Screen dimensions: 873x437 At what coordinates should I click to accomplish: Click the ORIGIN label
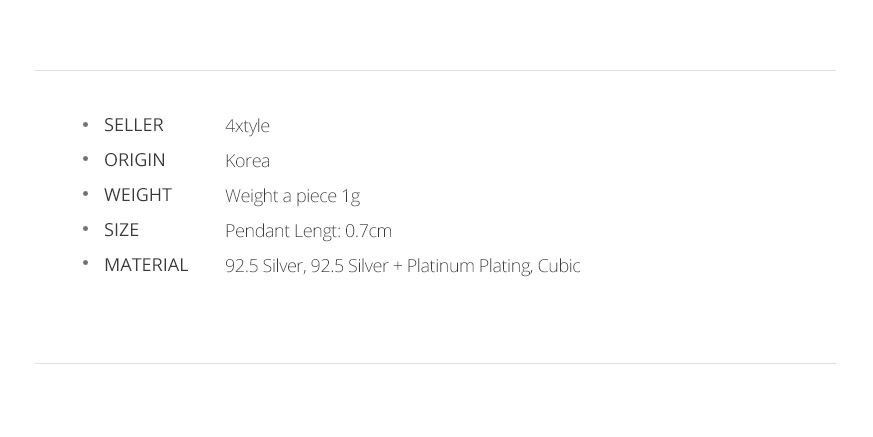tap(134, 160)
